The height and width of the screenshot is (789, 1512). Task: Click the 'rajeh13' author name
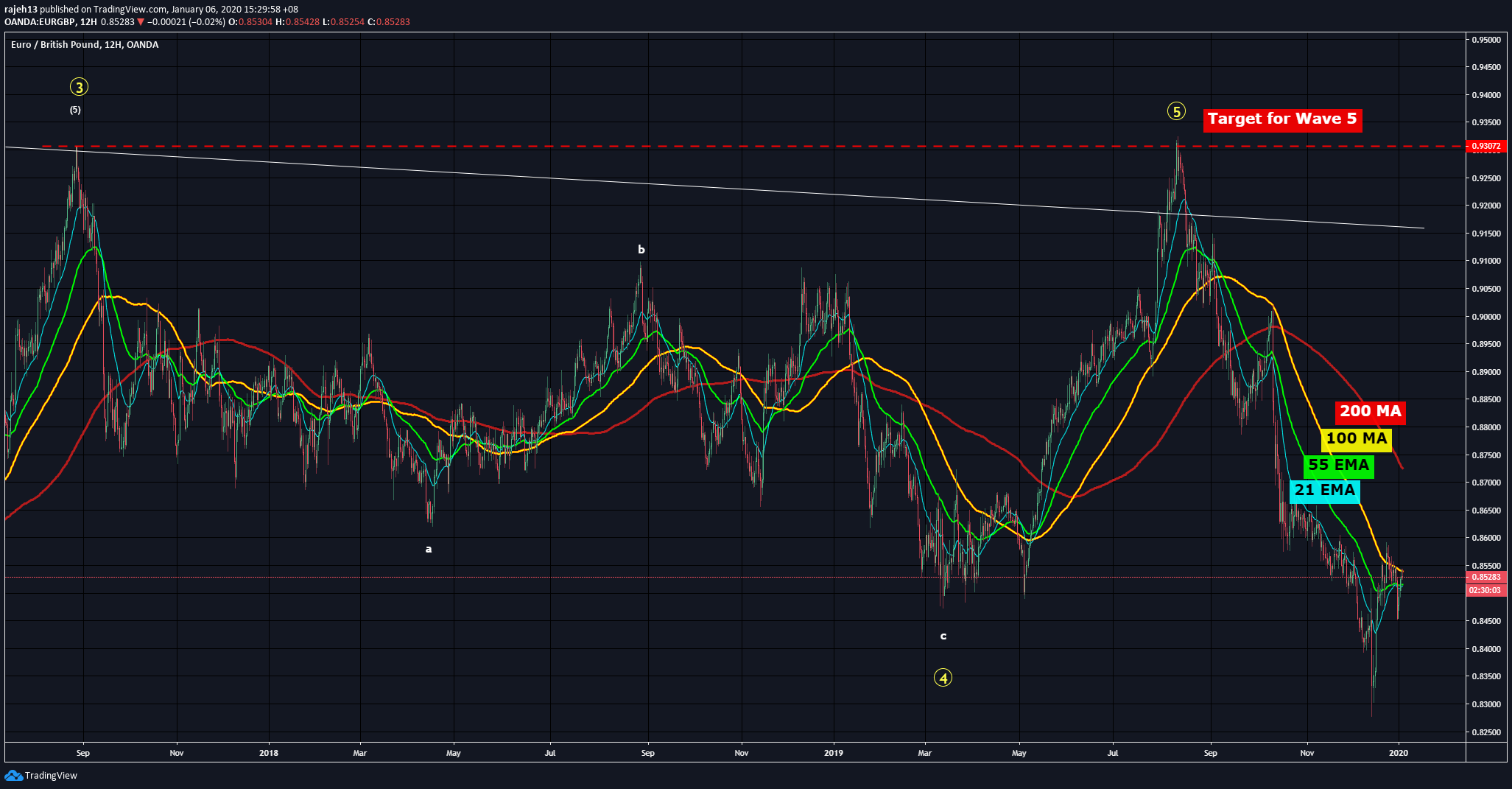click(x=21, y=10)
